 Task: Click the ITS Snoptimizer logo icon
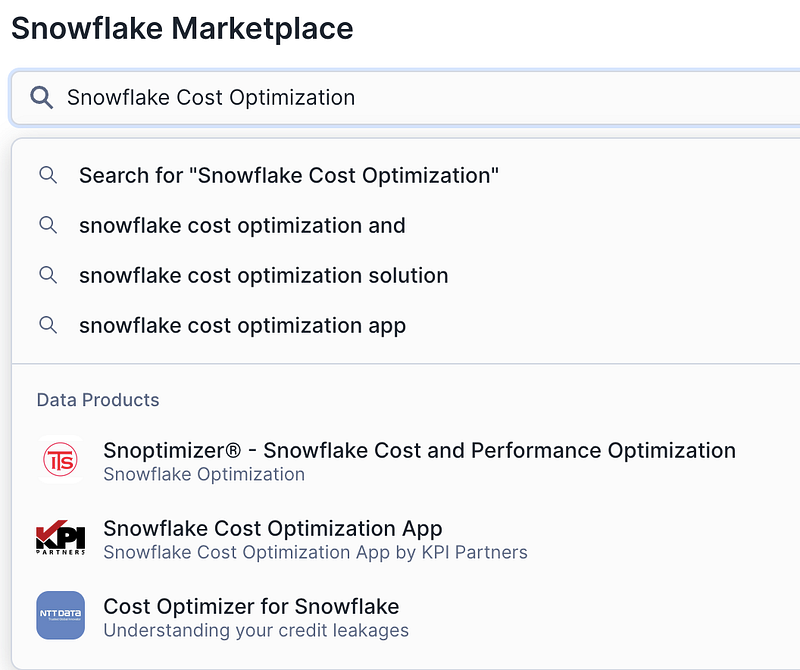tap(61, 459)
